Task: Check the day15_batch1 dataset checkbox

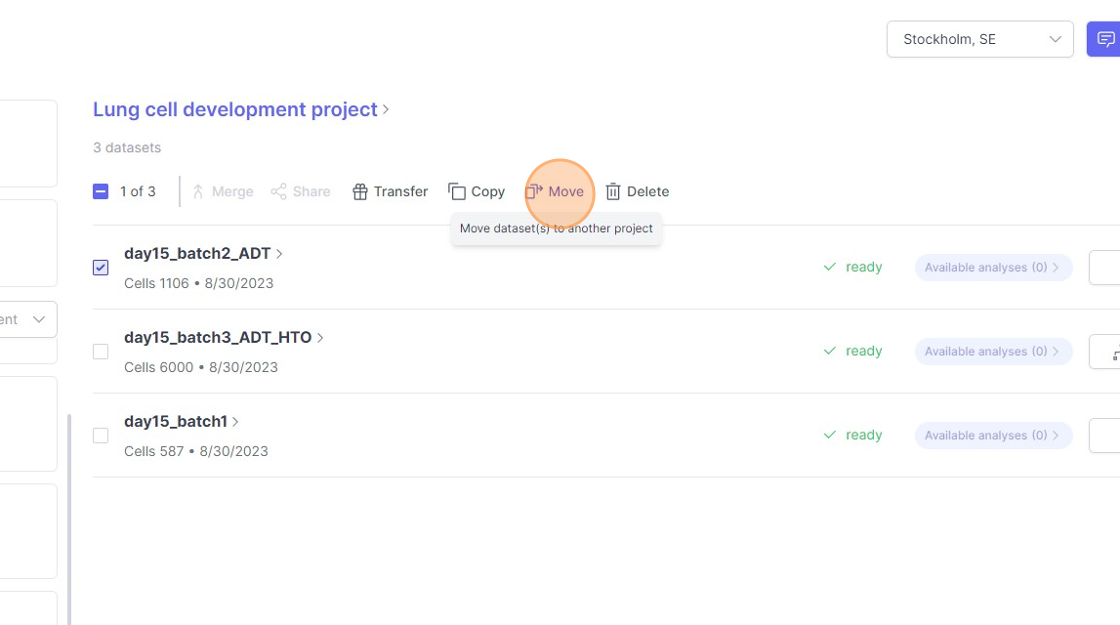Action: (x=100, y=435)
